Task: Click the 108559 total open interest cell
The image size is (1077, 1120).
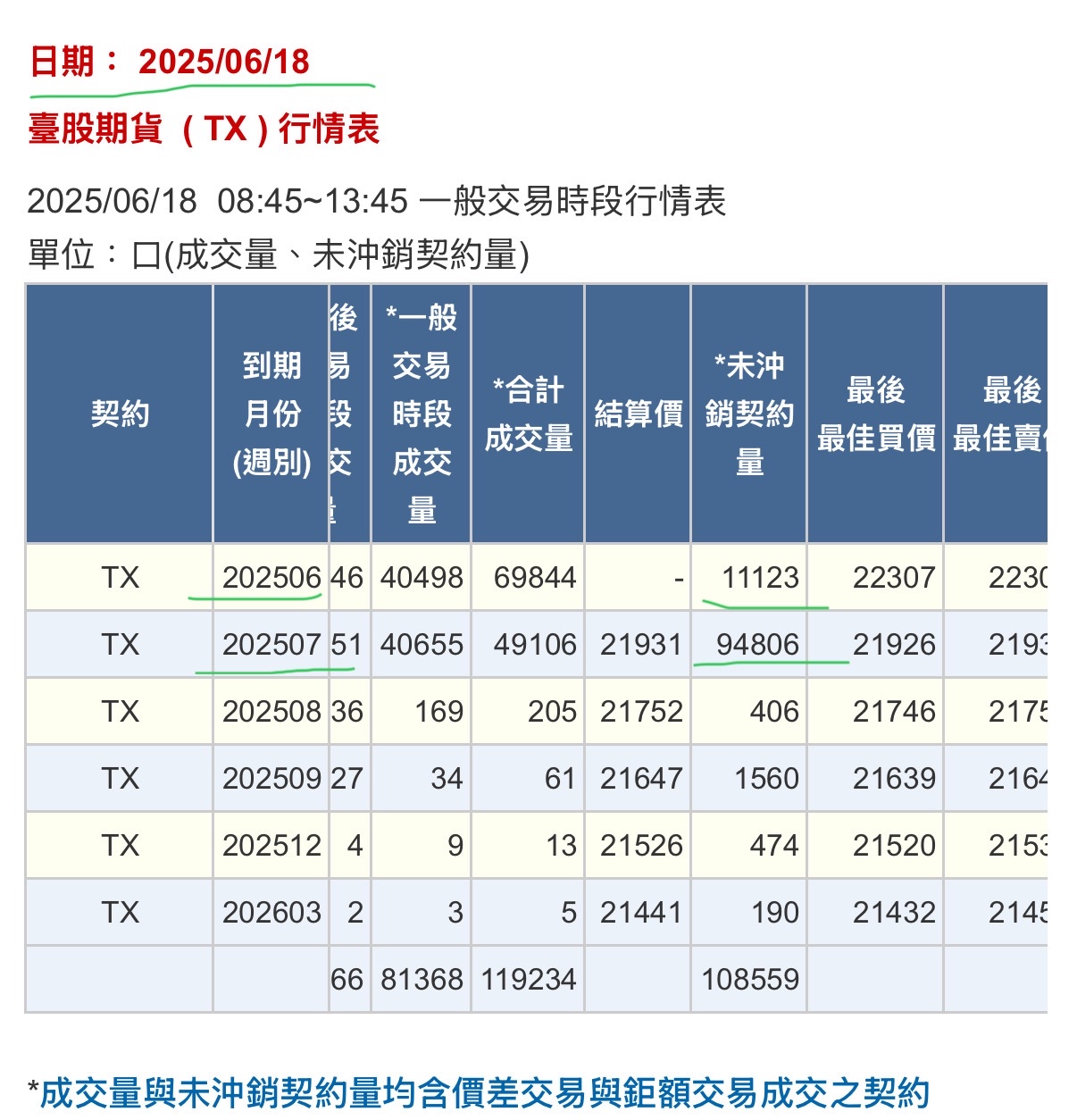Action: click(749, 980)
